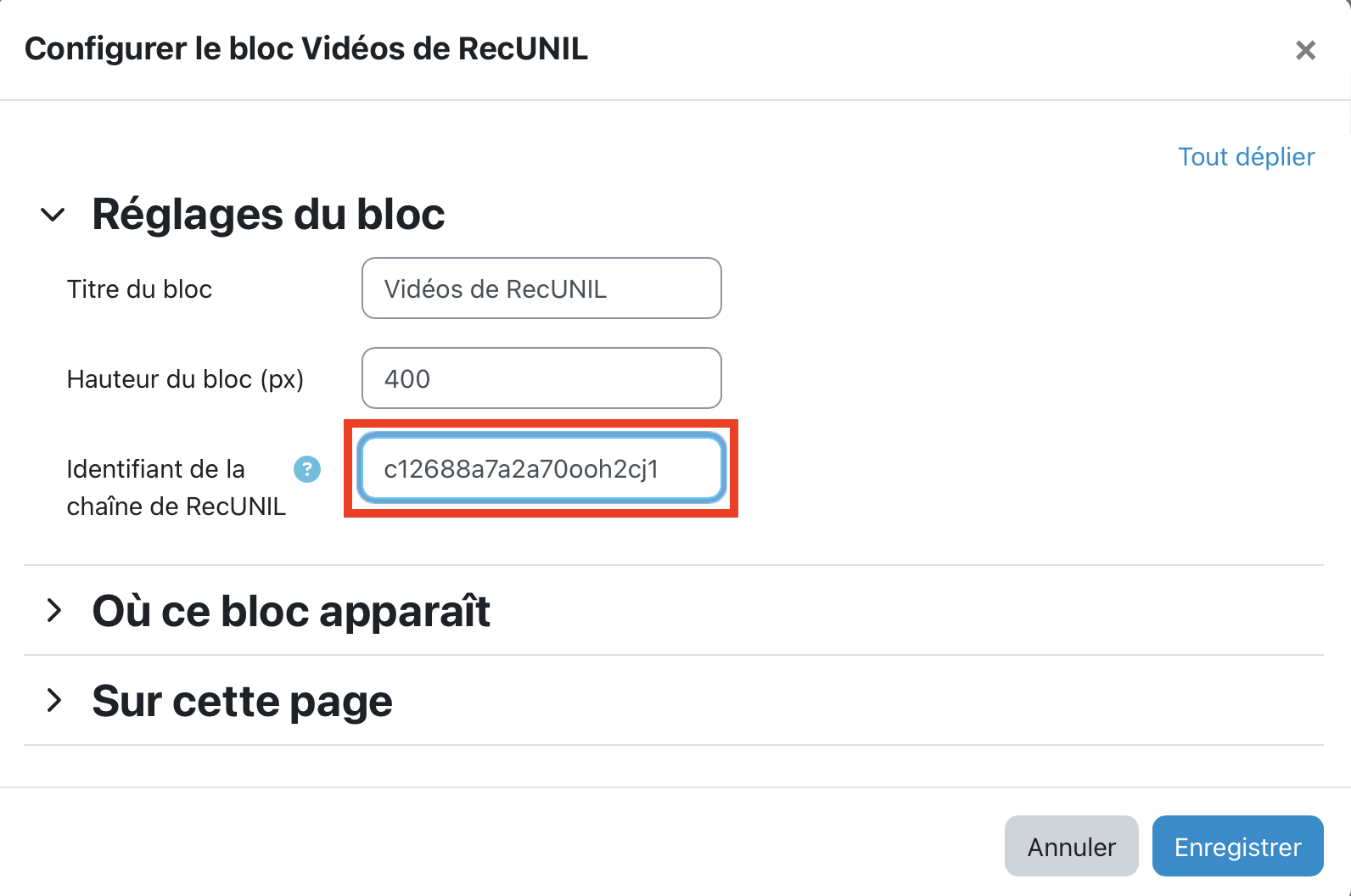This screenshot has height=896, width=1351.
Task: Open the Où ce bloc apparaît heading
Action: [x=291, y=611]
